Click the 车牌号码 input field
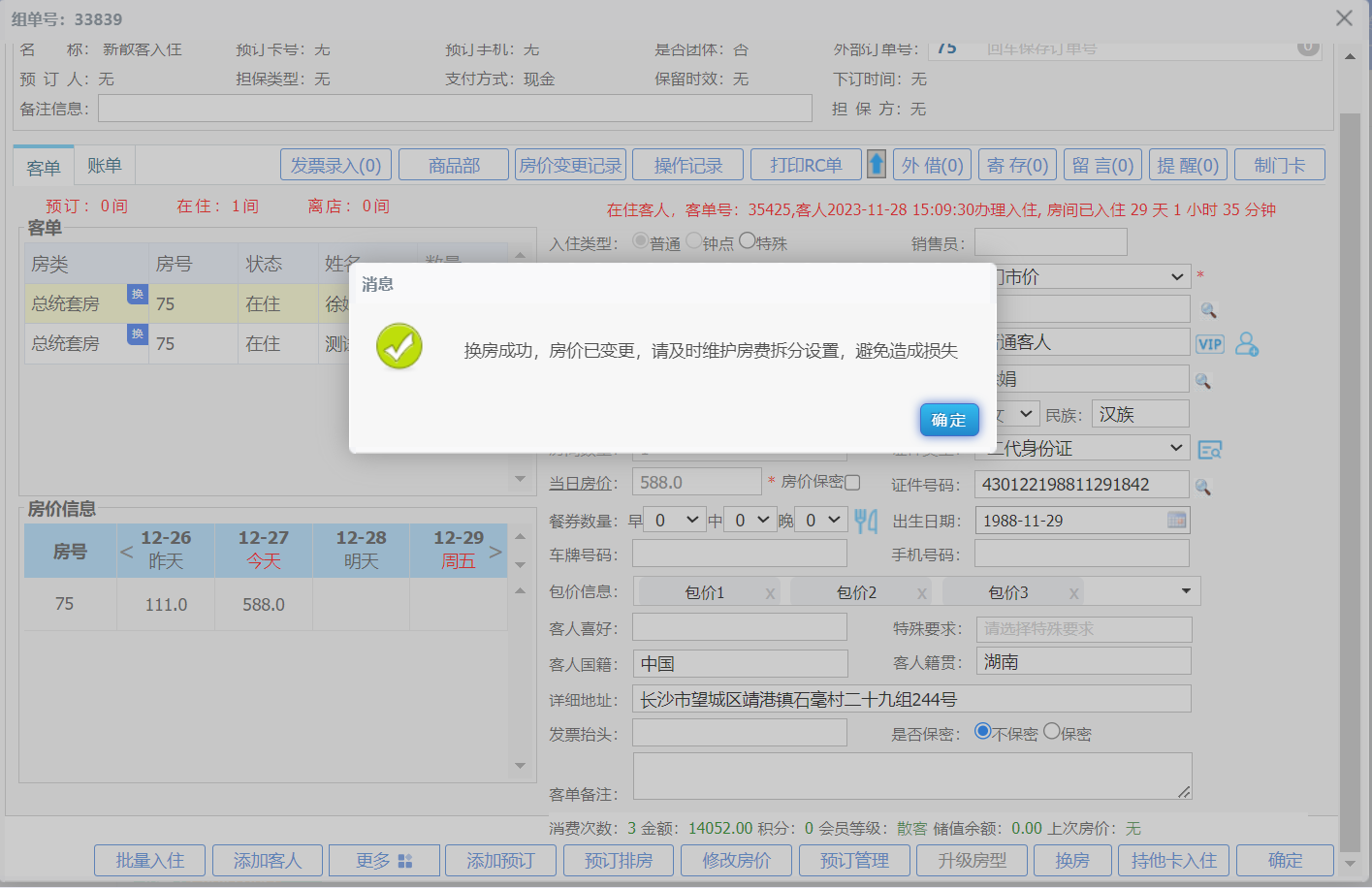The image size is (1372, 888). tap(740, 554)
